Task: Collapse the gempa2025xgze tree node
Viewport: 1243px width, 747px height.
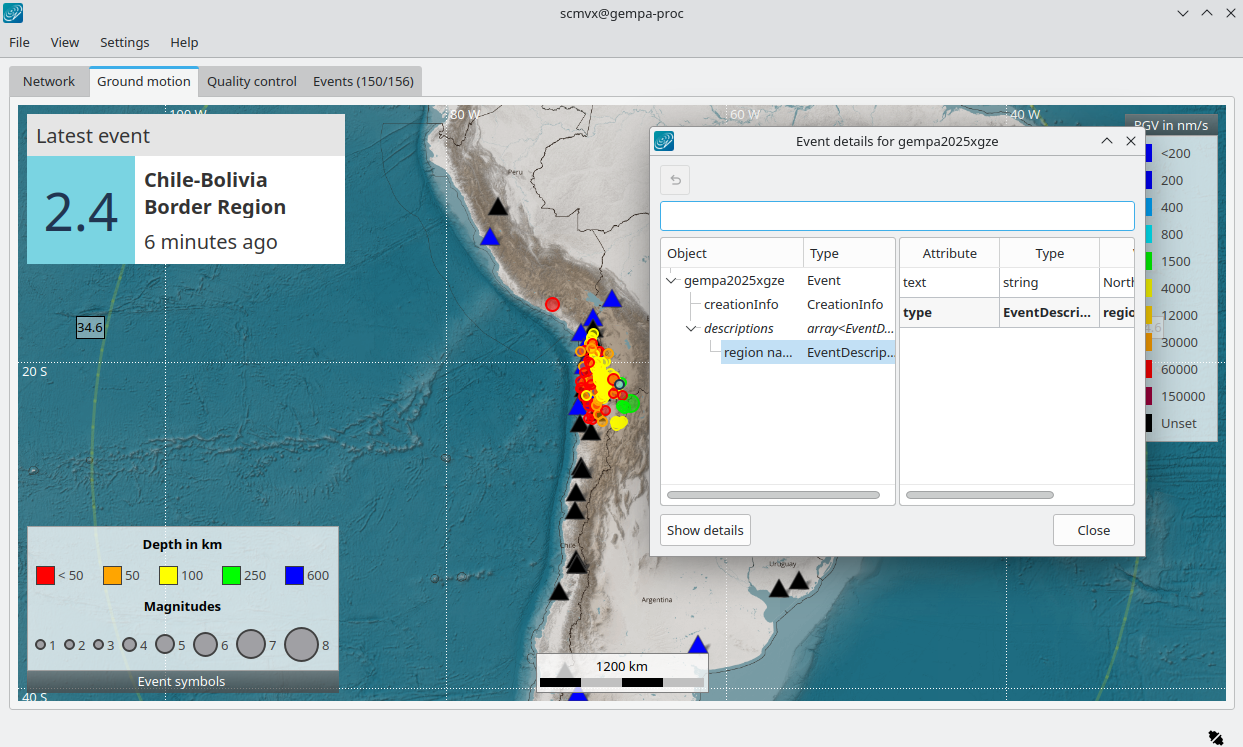Action: [x=672, y=281]
